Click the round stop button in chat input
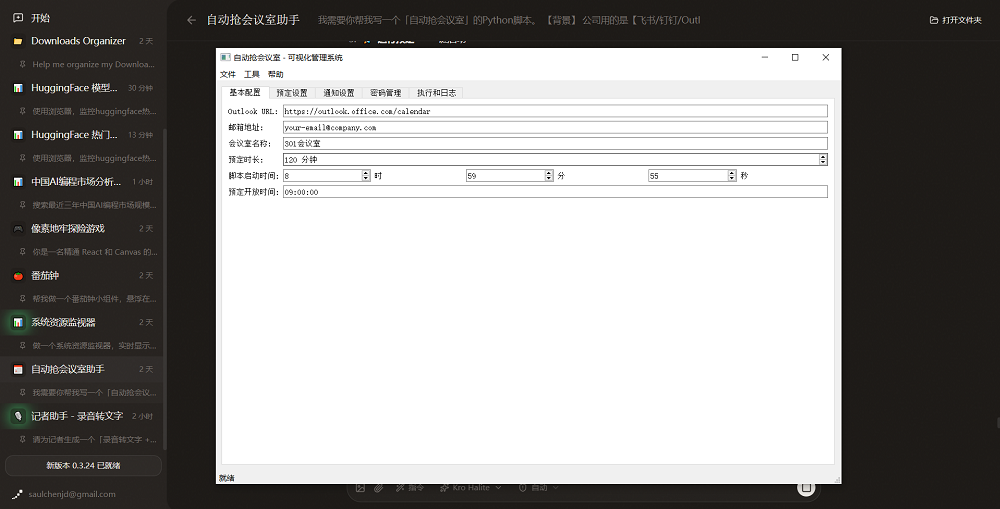1000x509 pixels. (x=806, y=488)
